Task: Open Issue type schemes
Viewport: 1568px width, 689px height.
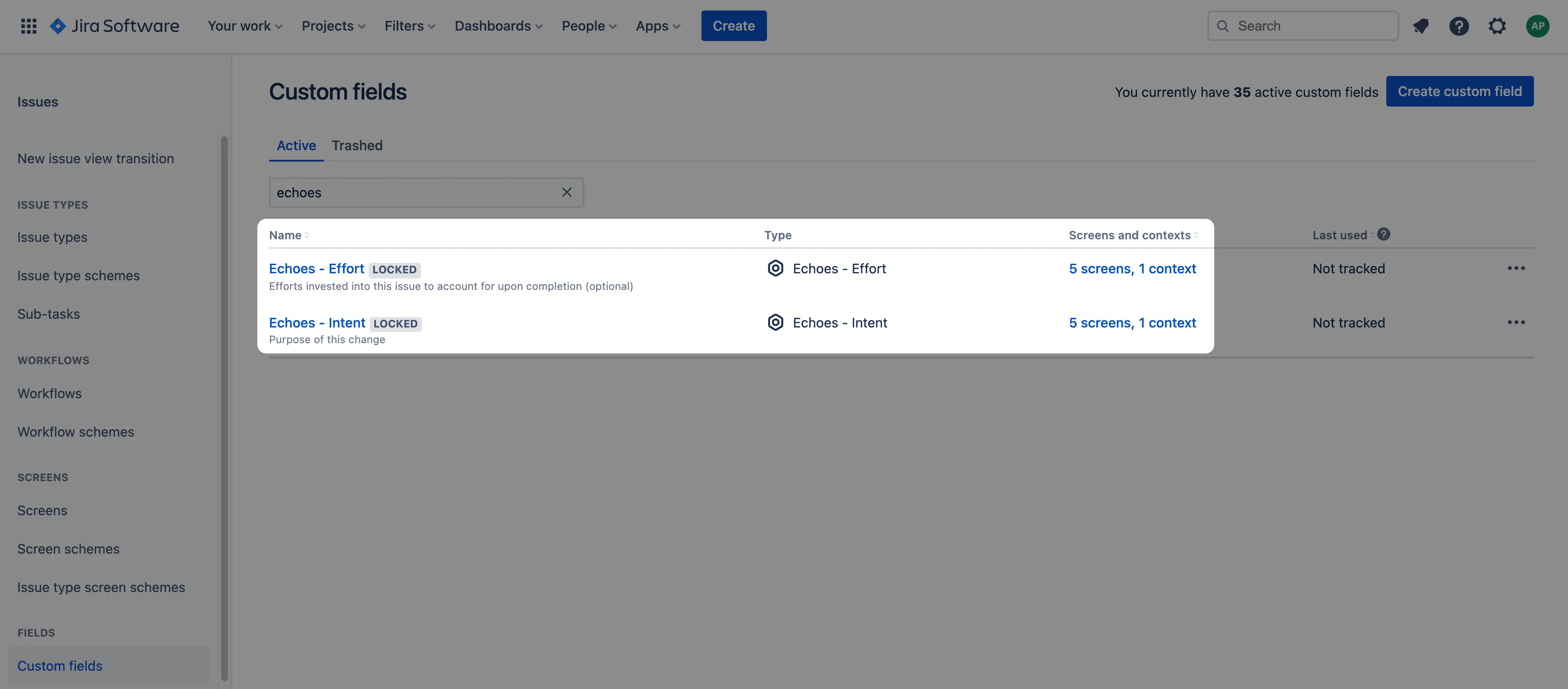Action: (78, 276)
